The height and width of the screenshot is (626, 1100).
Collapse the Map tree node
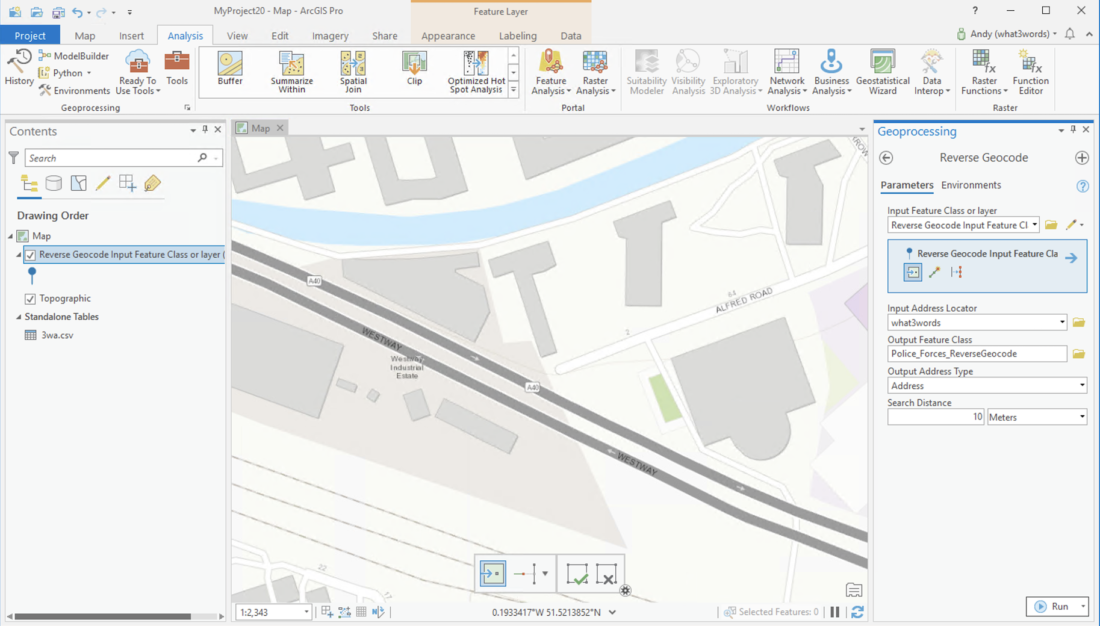click(x=12, y=236)
